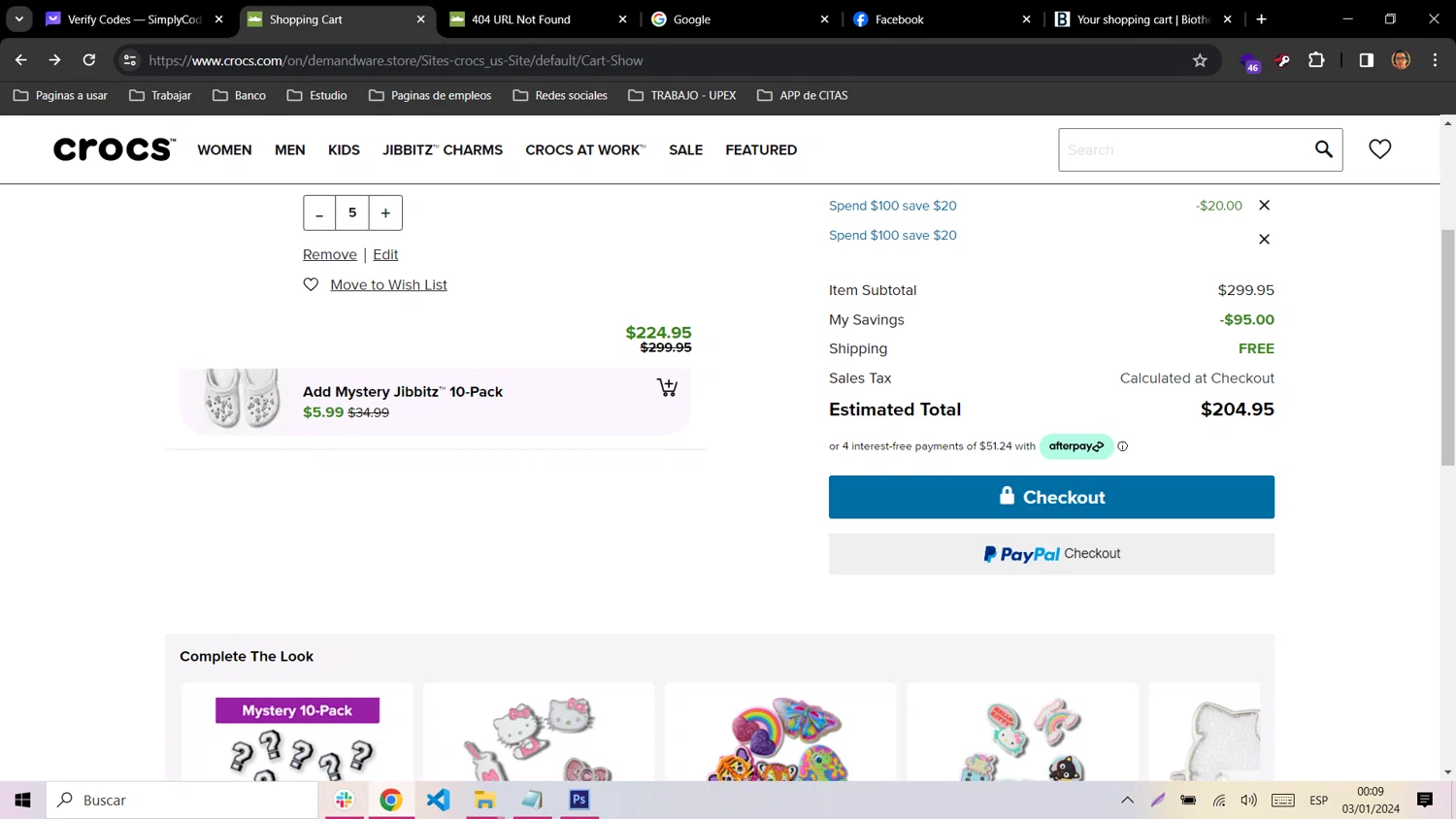
Task: Open Paginas de empleos bookmark folder
Action: click(x=430, y=95)
